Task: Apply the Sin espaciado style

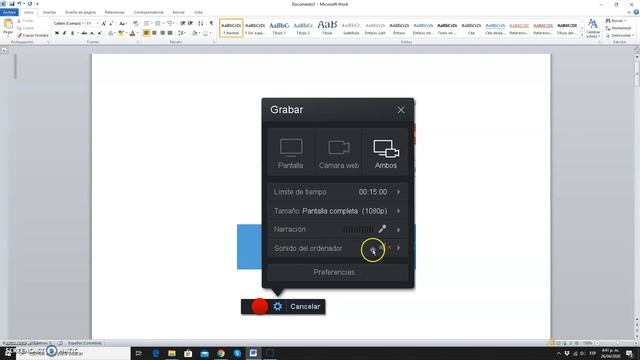Action: pyautogui.click(x=255, y=28)
